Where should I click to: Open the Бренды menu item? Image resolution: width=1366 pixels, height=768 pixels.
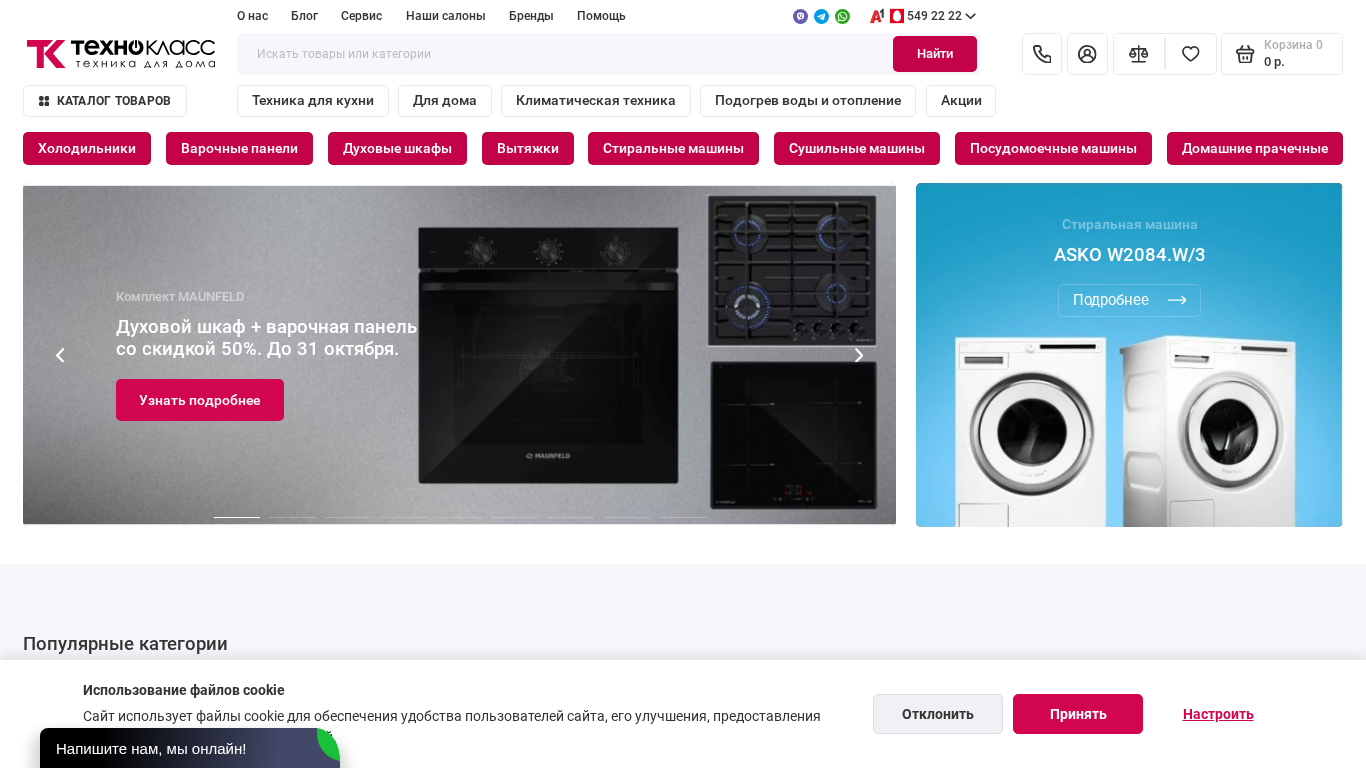click(531, 16)
